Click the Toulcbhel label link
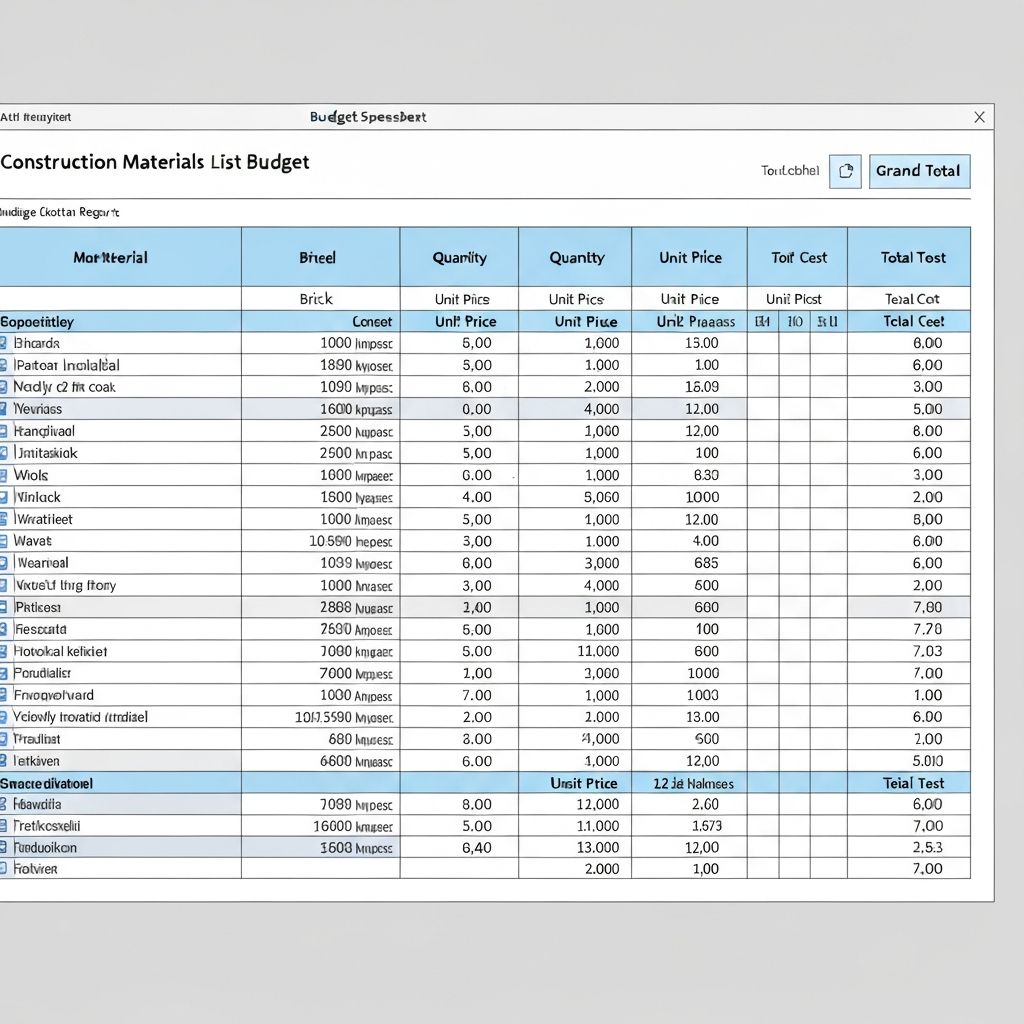Viewport: 1024px width, 1024px height. pyautogui.click(x=790, y=171)
